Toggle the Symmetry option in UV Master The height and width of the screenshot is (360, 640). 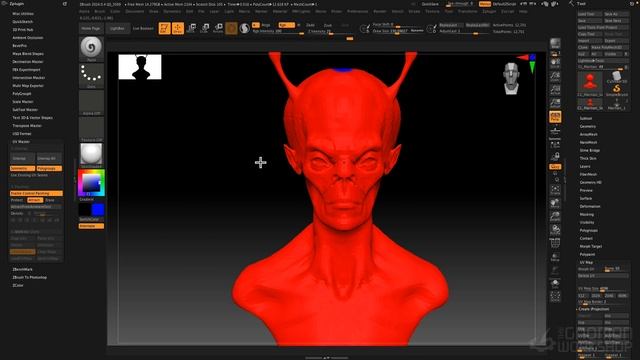[x=22, y=168]
